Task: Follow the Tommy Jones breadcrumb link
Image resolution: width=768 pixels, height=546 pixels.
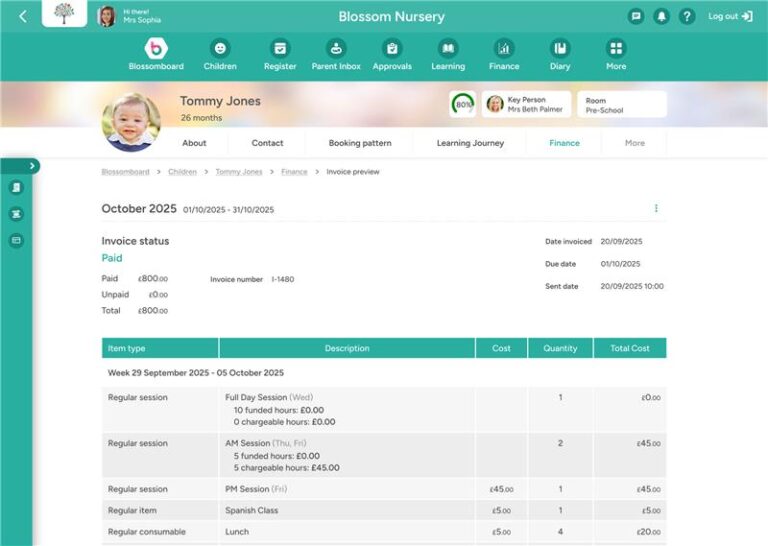Action: [x=239, y=172]
